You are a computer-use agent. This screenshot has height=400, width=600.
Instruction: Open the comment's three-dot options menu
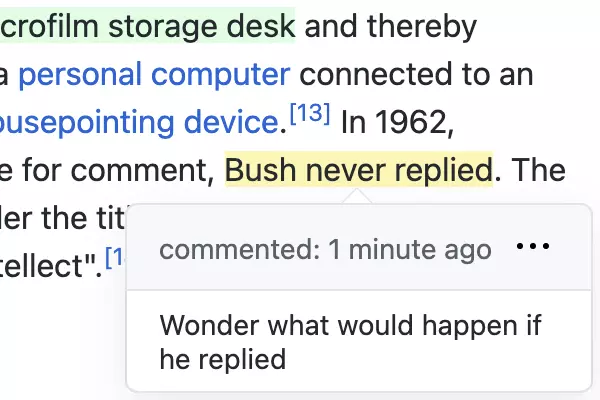(538, 247)
